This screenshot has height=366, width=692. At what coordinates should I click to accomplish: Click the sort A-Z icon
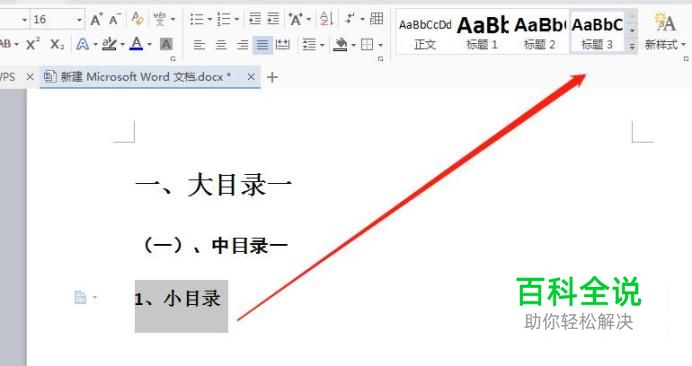point(326,19)
